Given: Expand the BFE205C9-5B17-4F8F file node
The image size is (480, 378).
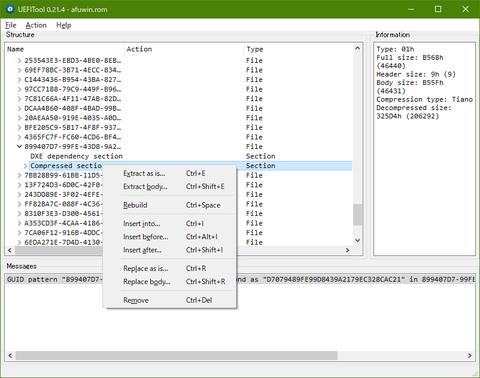Looking at the screenshot, I should coord(19,128).
